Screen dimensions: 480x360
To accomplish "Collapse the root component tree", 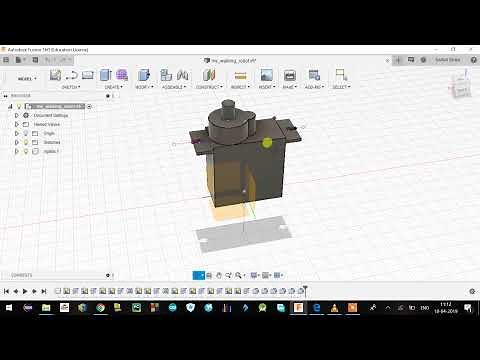I will click(x=10, y=107).
